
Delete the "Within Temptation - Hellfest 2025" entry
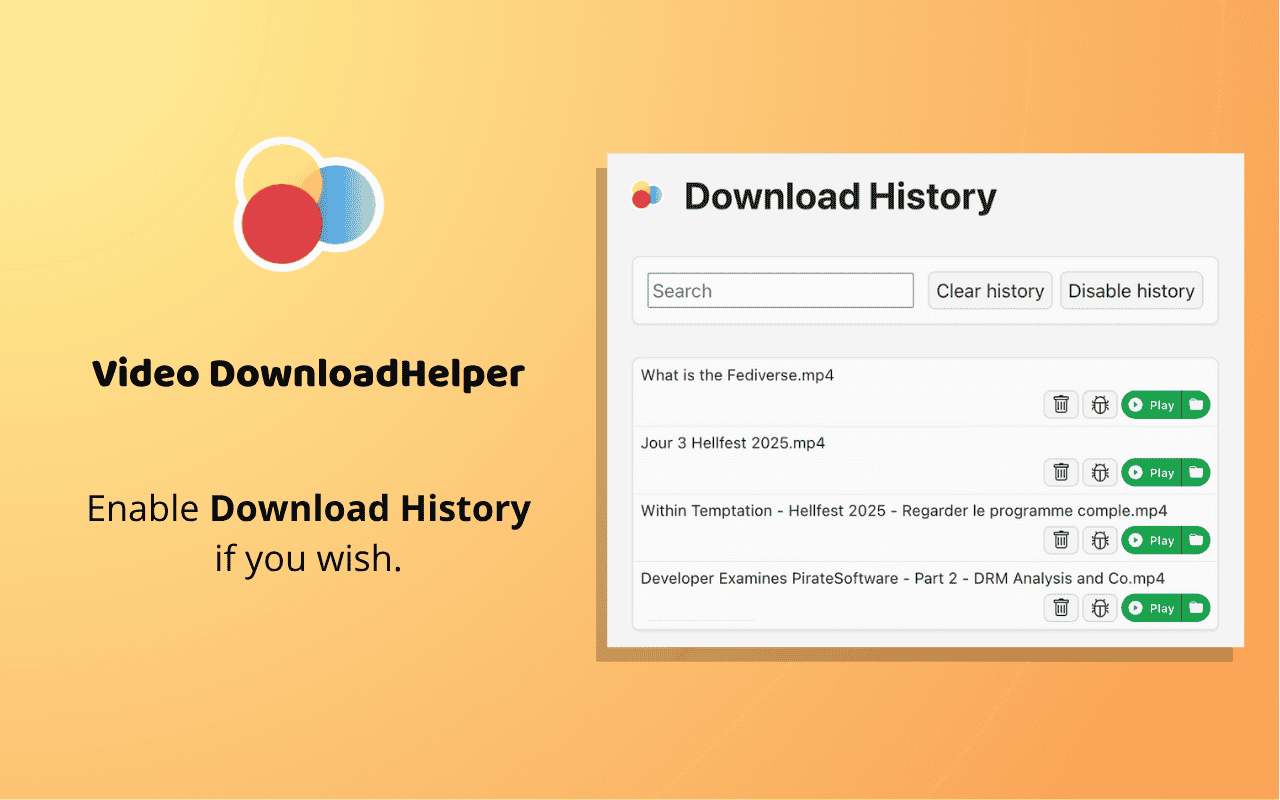(x=1061, y=540)
